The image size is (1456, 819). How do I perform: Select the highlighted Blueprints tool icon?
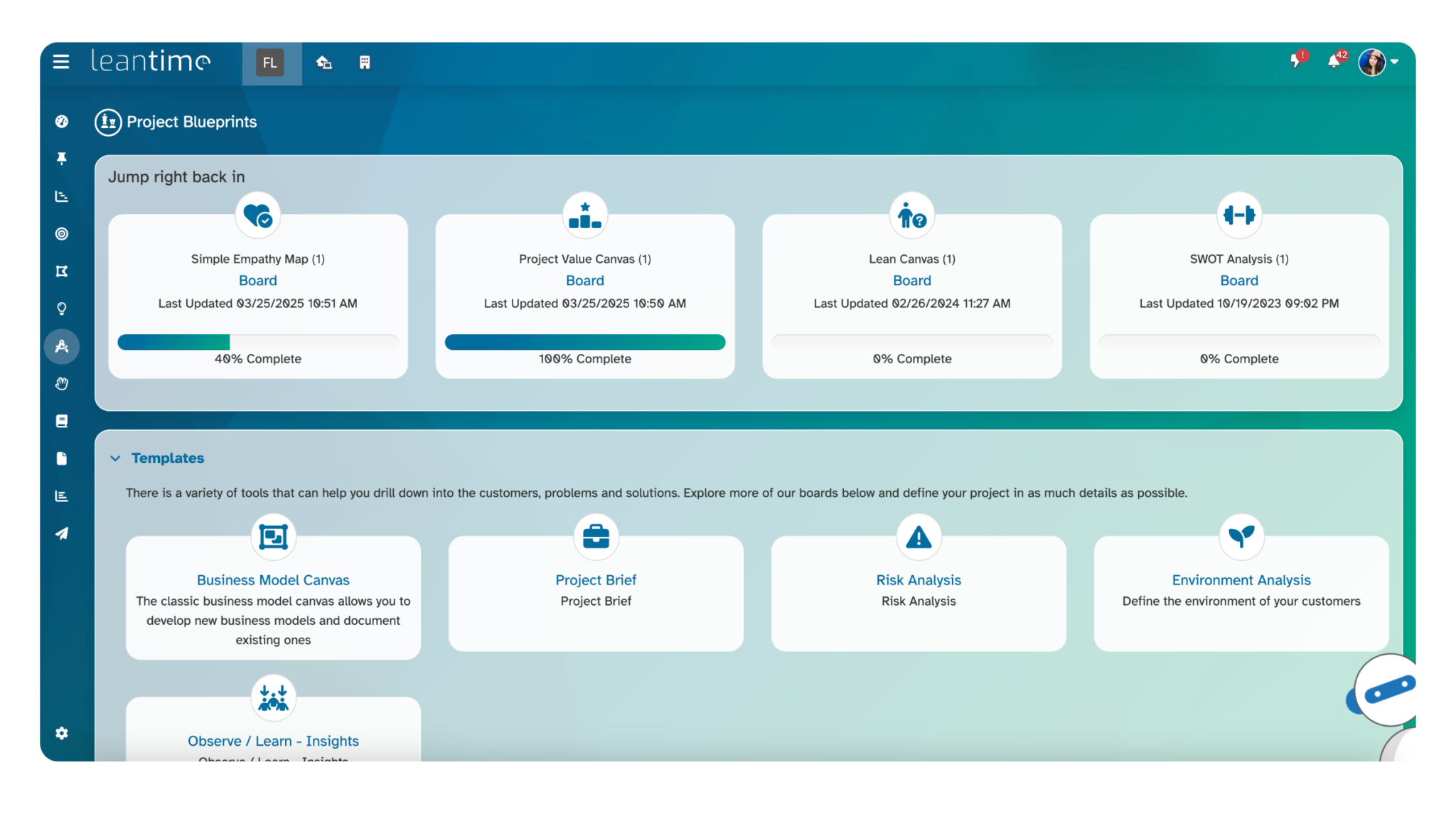(62, 346)
